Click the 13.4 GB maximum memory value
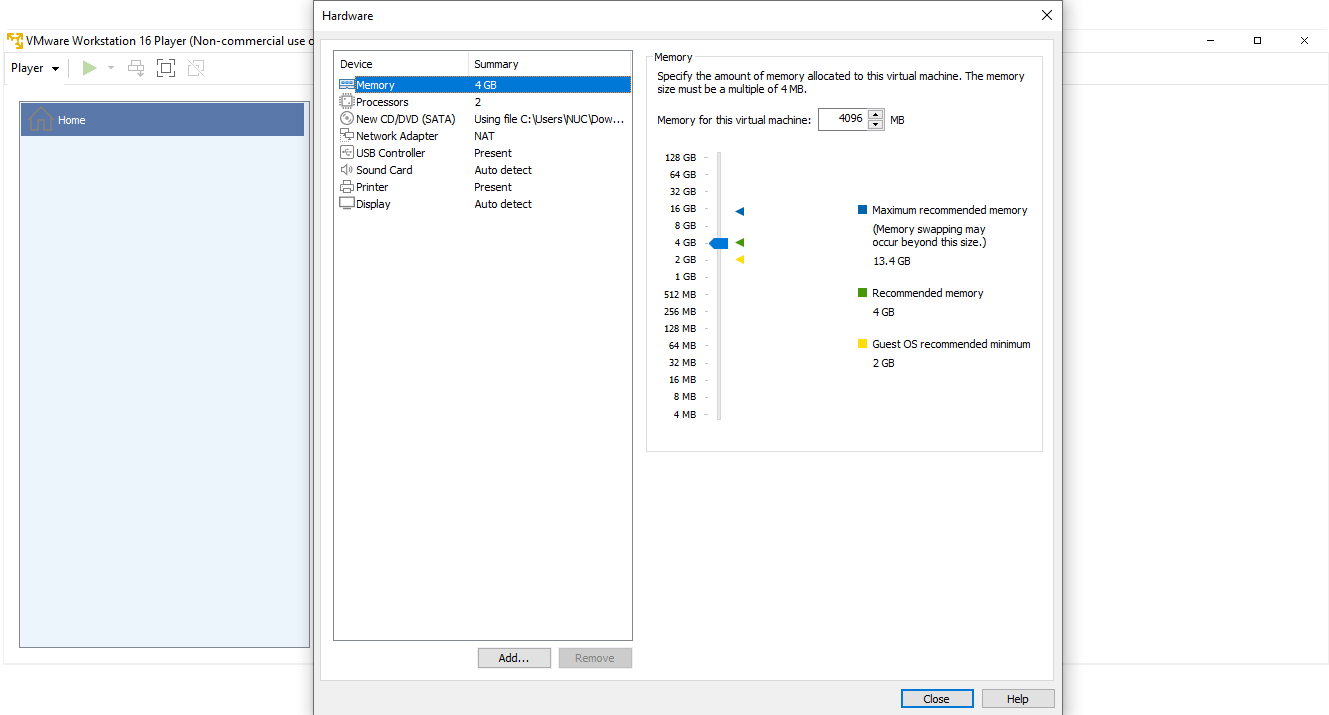 [x=892, y=261]
